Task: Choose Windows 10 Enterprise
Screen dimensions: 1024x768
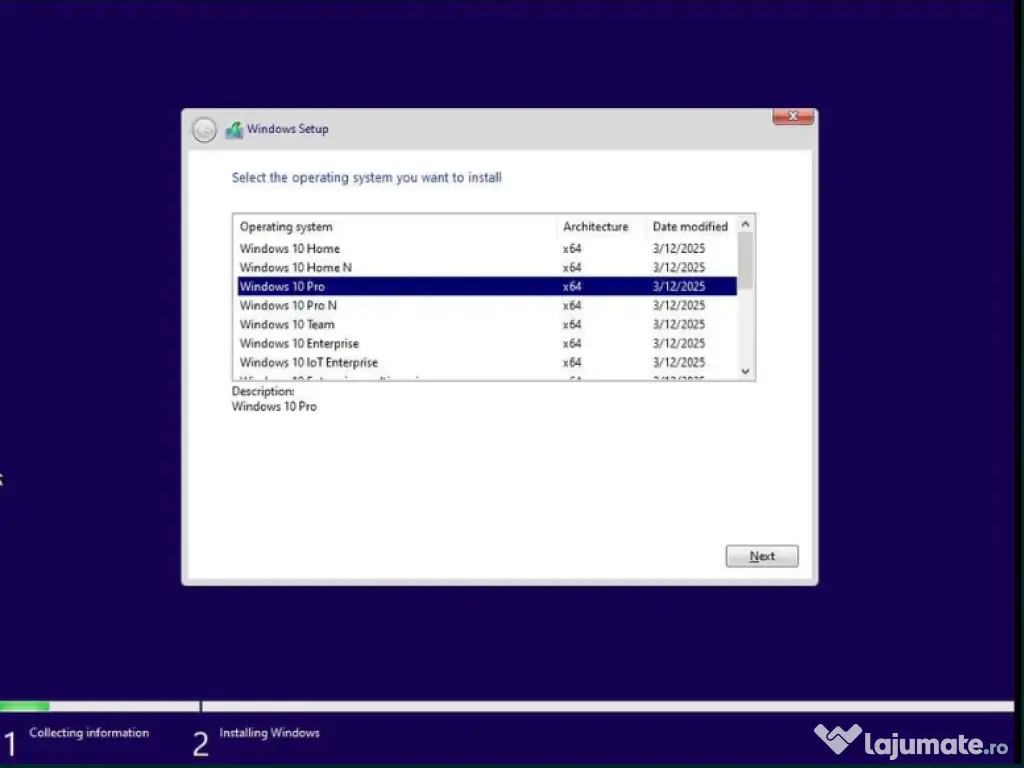Action: point(299,344)
